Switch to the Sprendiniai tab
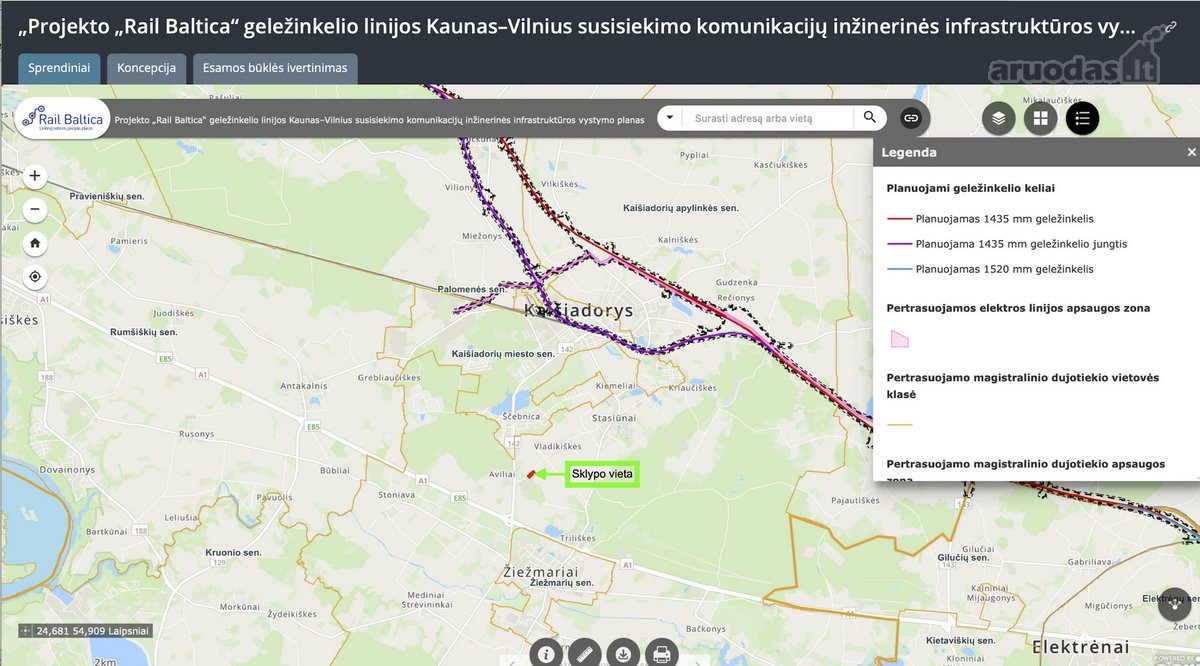The width and height of the screenshot is (1200, 666). [59, 68]
